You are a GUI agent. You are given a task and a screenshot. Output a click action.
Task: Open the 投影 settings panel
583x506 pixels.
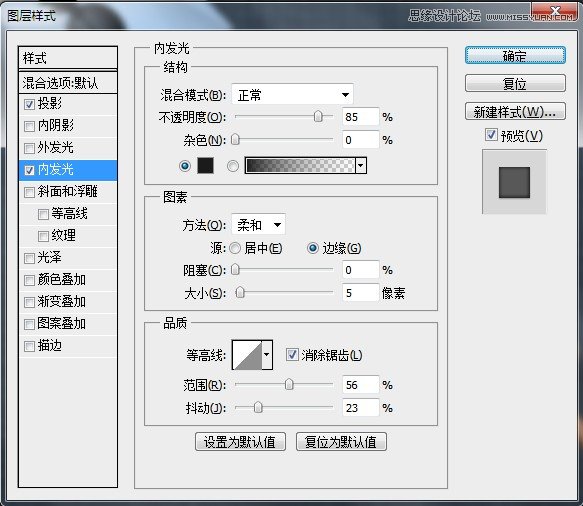coord(50,103)
